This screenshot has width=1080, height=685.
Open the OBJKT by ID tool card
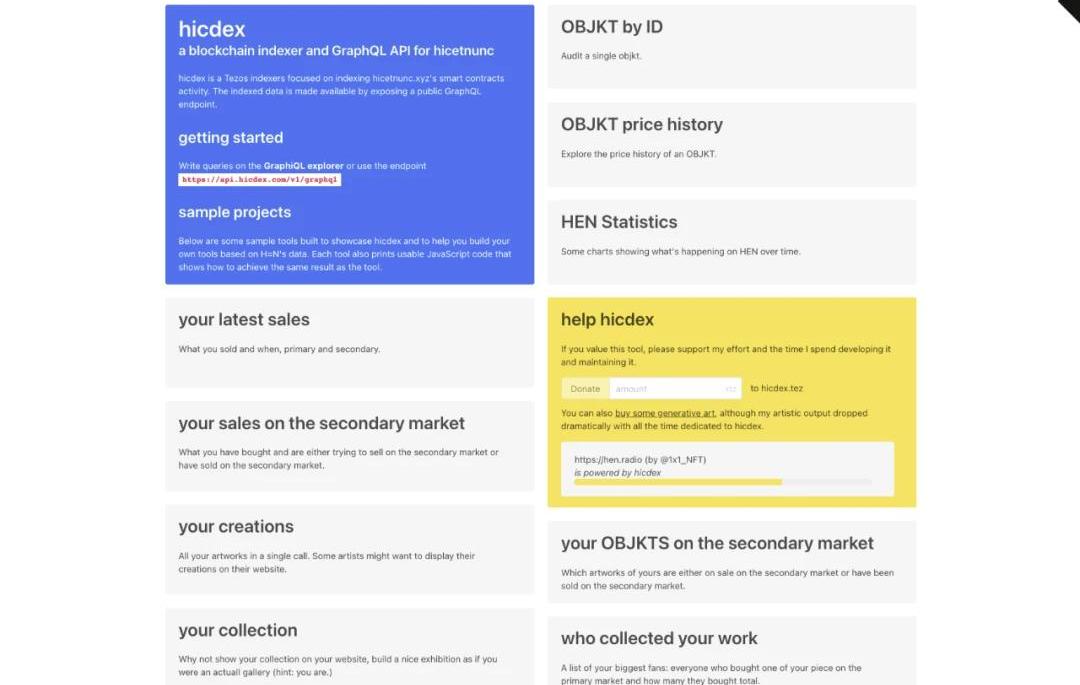click(x=731, y=47)
